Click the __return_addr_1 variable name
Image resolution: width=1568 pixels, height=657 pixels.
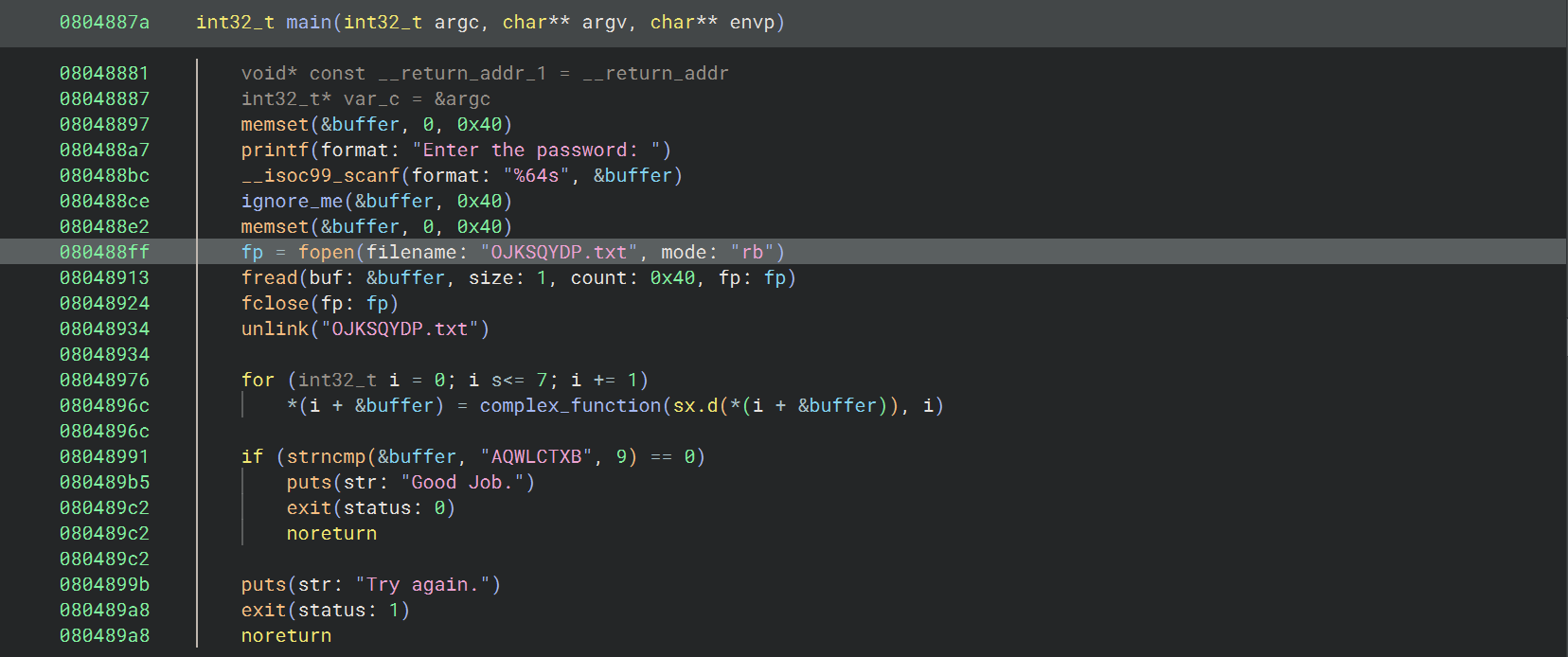[462, 73]
